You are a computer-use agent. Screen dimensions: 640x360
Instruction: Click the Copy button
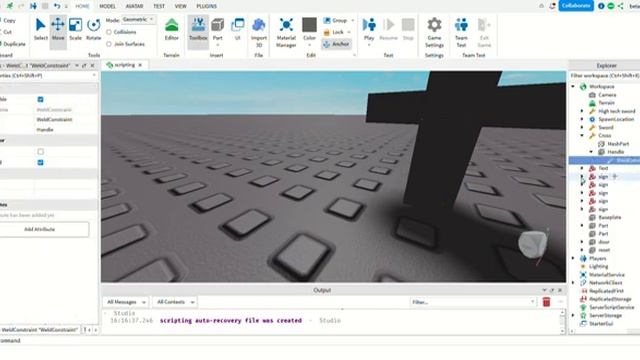[x=9, y=20]
